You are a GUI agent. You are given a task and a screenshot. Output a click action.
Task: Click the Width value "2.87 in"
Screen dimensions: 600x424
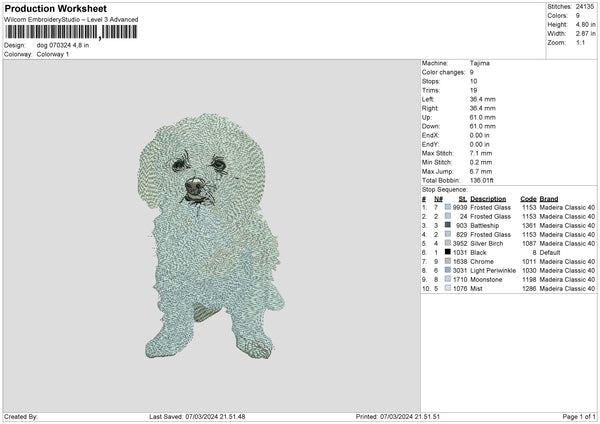585,34
